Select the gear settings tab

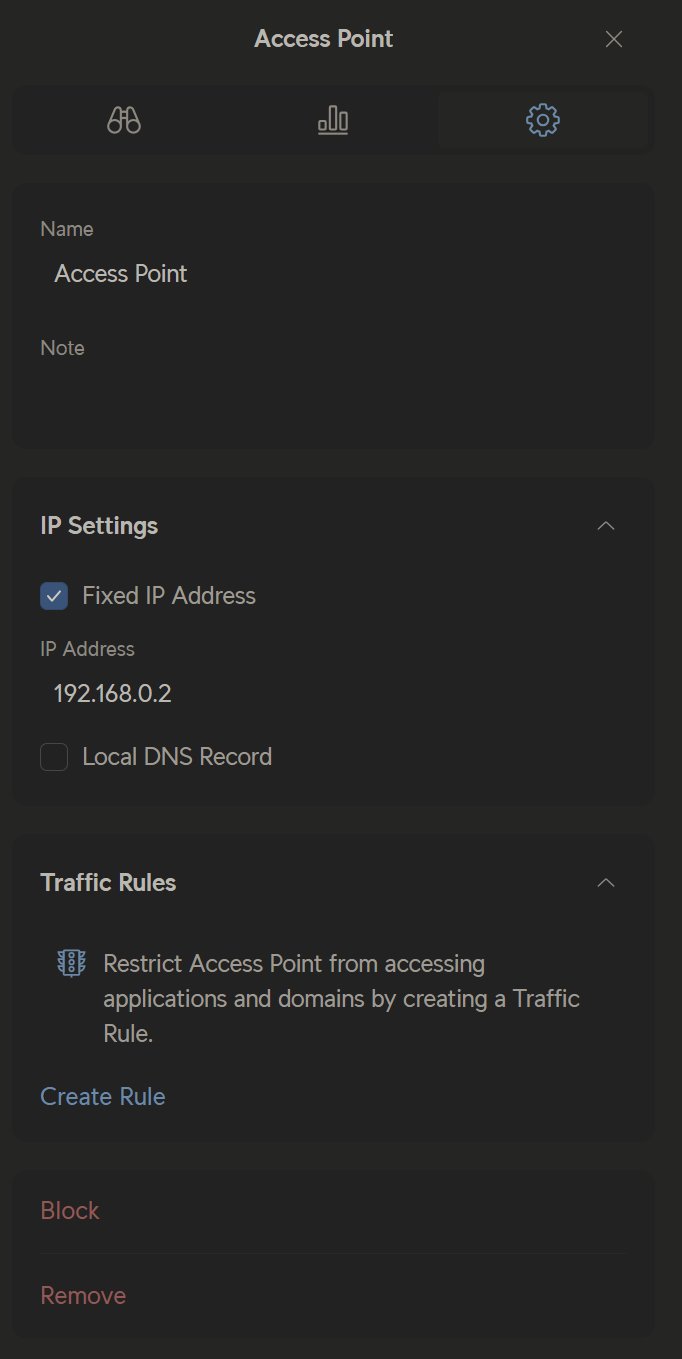[542, 121]
